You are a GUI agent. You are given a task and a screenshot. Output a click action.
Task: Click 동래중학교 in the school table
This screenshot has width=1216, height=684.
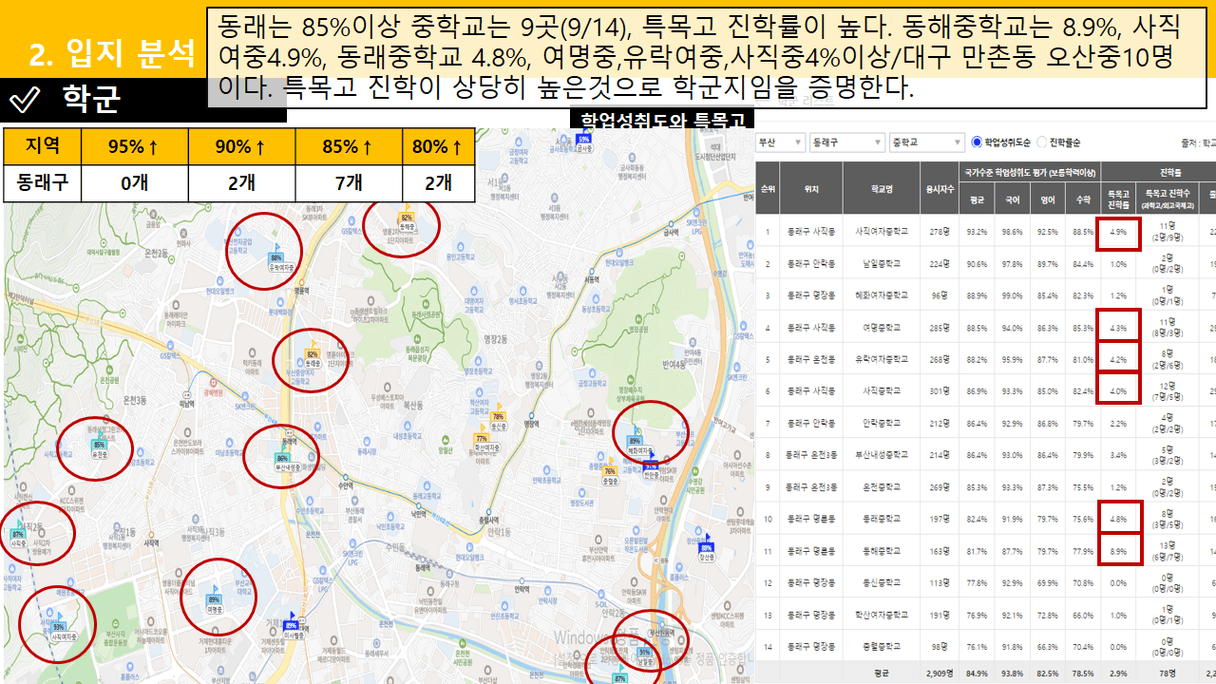(881, 519)
